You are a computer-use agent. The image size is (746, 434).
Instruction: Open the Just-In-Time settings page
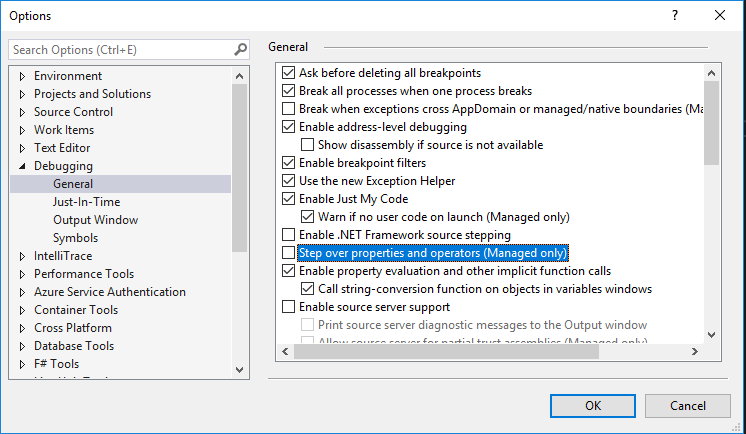coord(87,202)
